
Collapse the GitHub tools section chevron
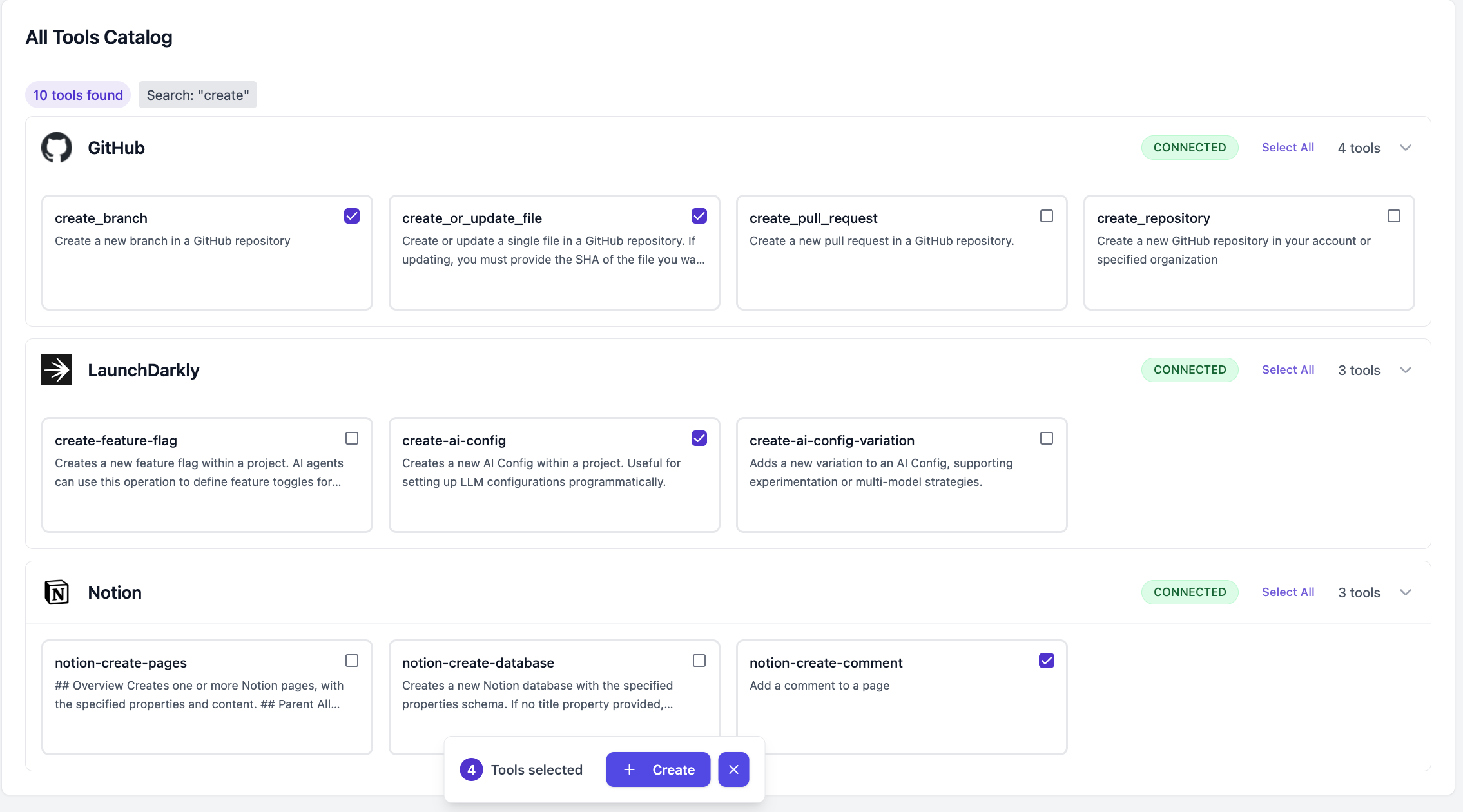coord(1406,148)
